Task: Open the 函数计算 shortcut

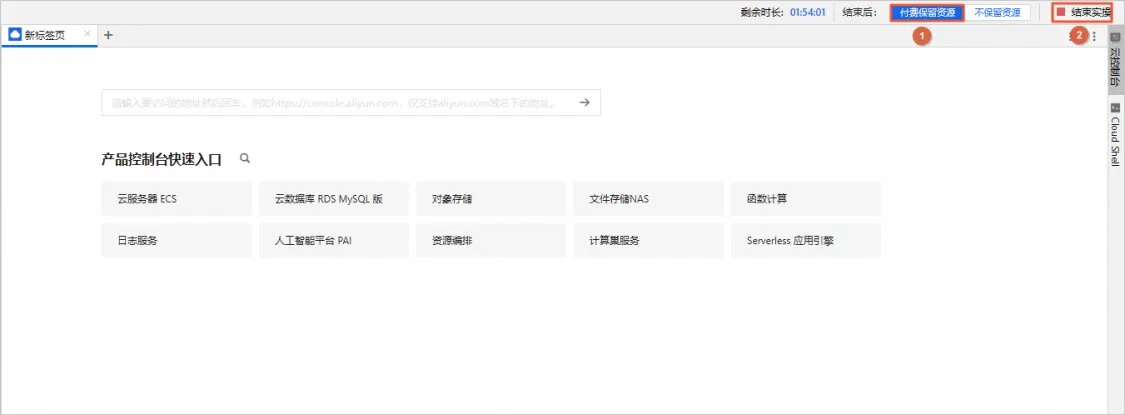Action: click(x=805, y=199)
